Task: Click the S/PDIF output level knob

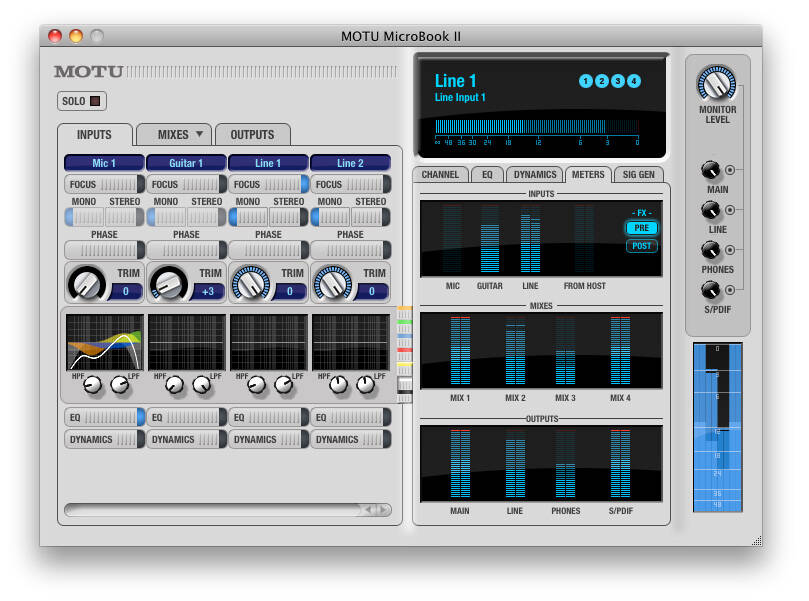Action: coord(710,290)
